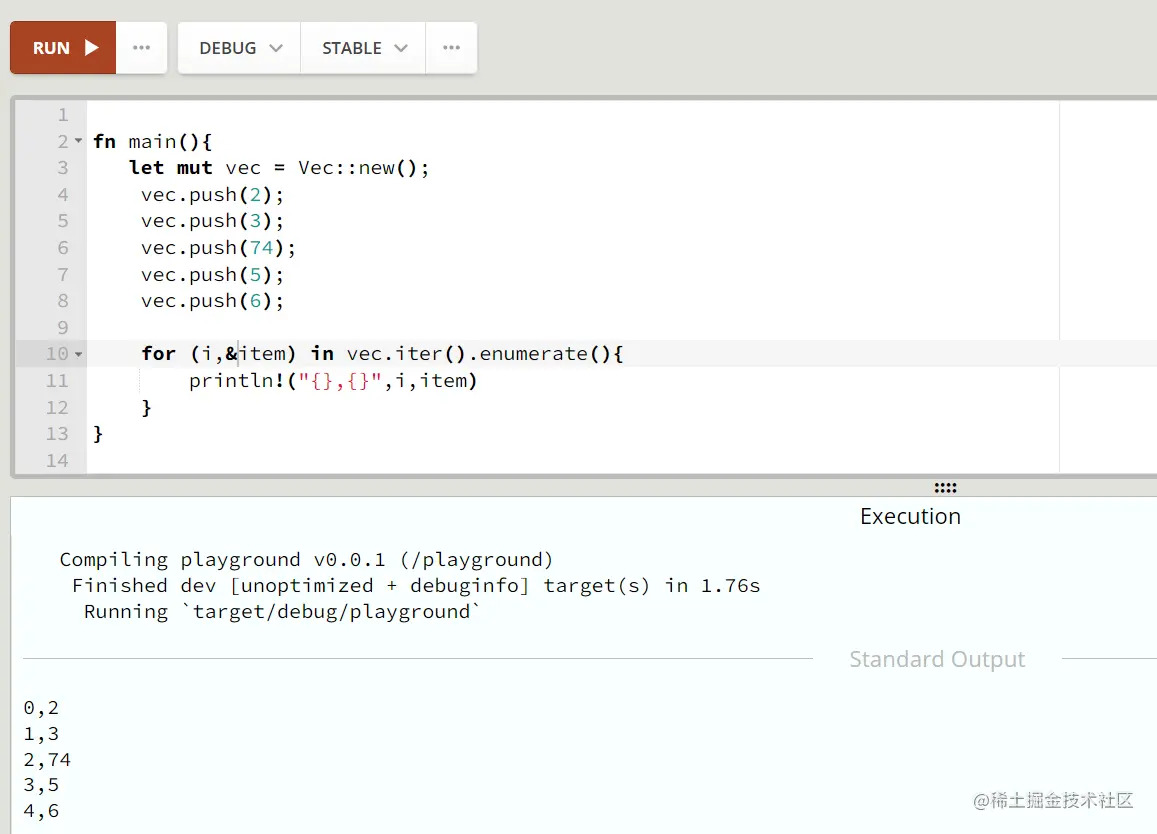Open the ellipsis menu beside STABLE
The width and height of the screenshot is (1157, 834).
451,48
